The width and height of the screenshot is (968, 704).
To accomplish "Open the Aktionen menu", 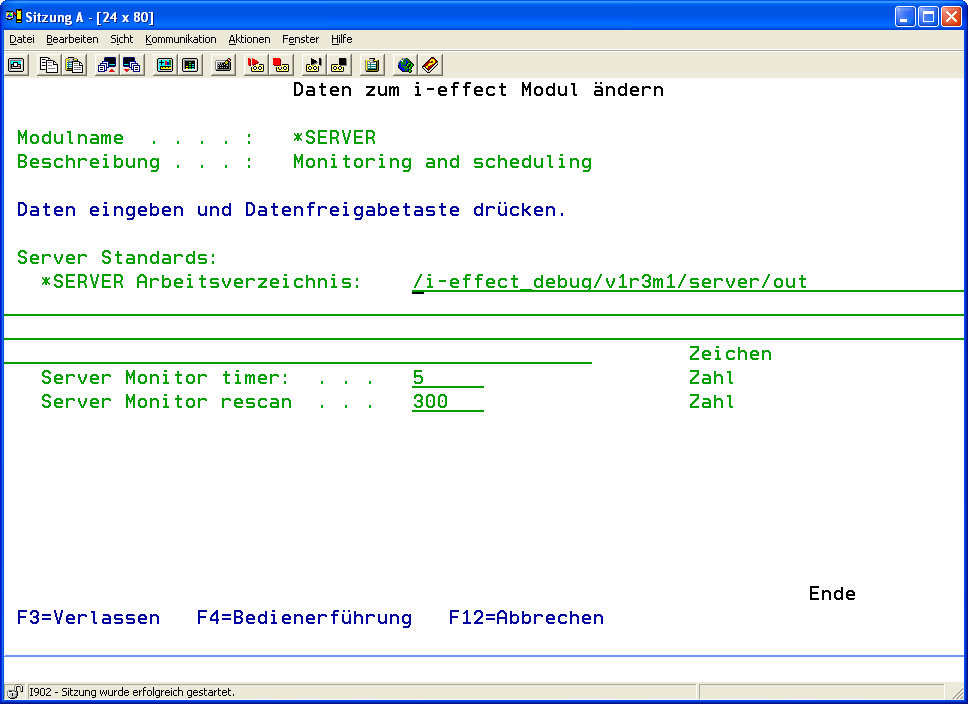I will click(x=249, y=39).
